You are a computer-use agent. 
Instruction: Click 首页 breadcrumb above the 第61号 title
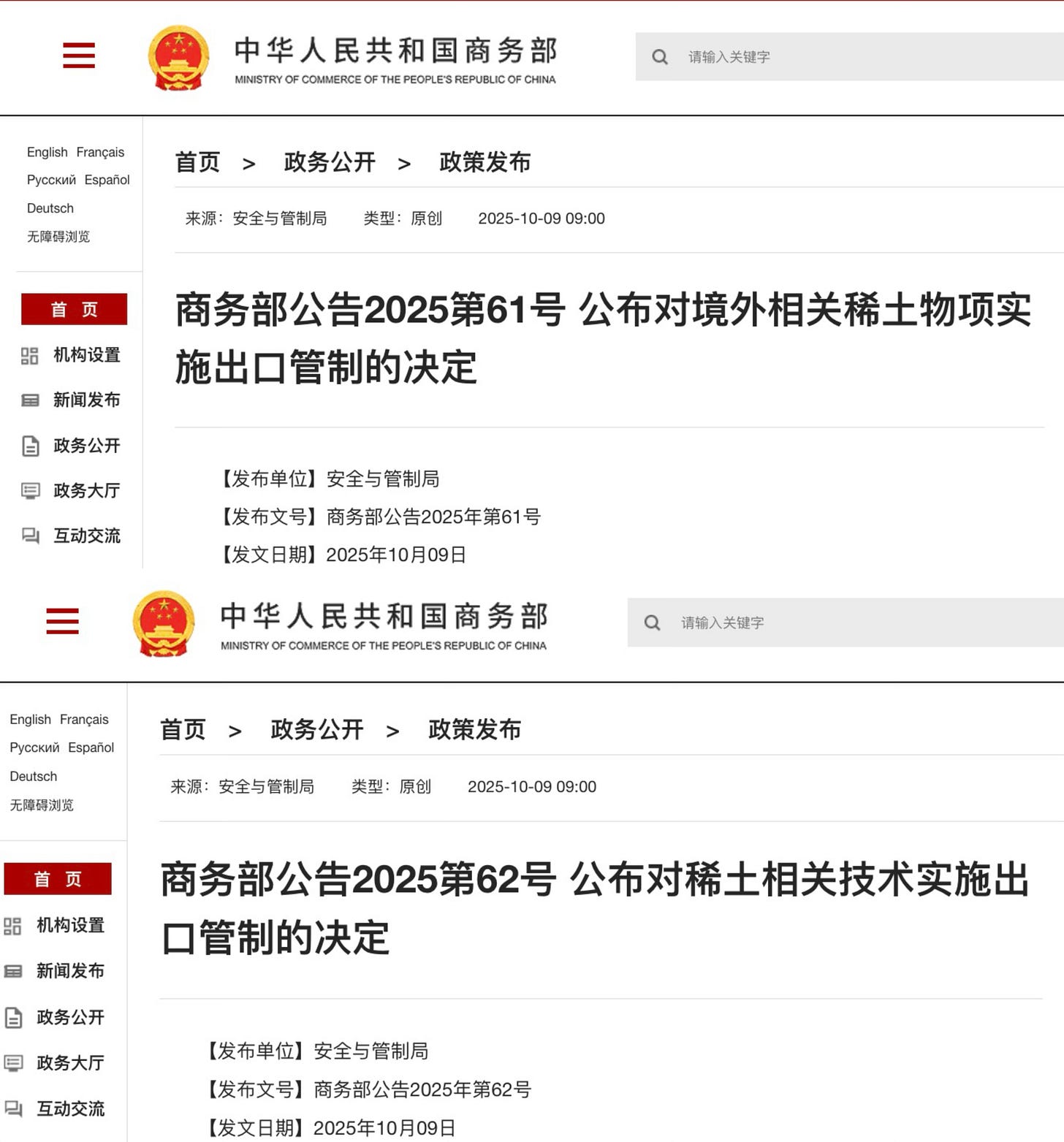point(198,162)
